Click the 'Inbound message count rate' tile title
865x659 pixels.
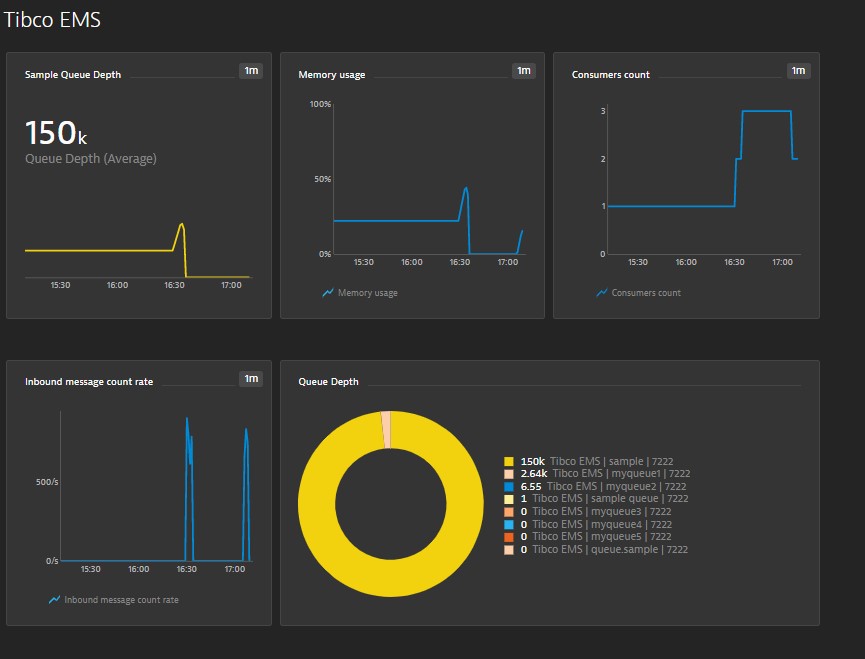89,382
